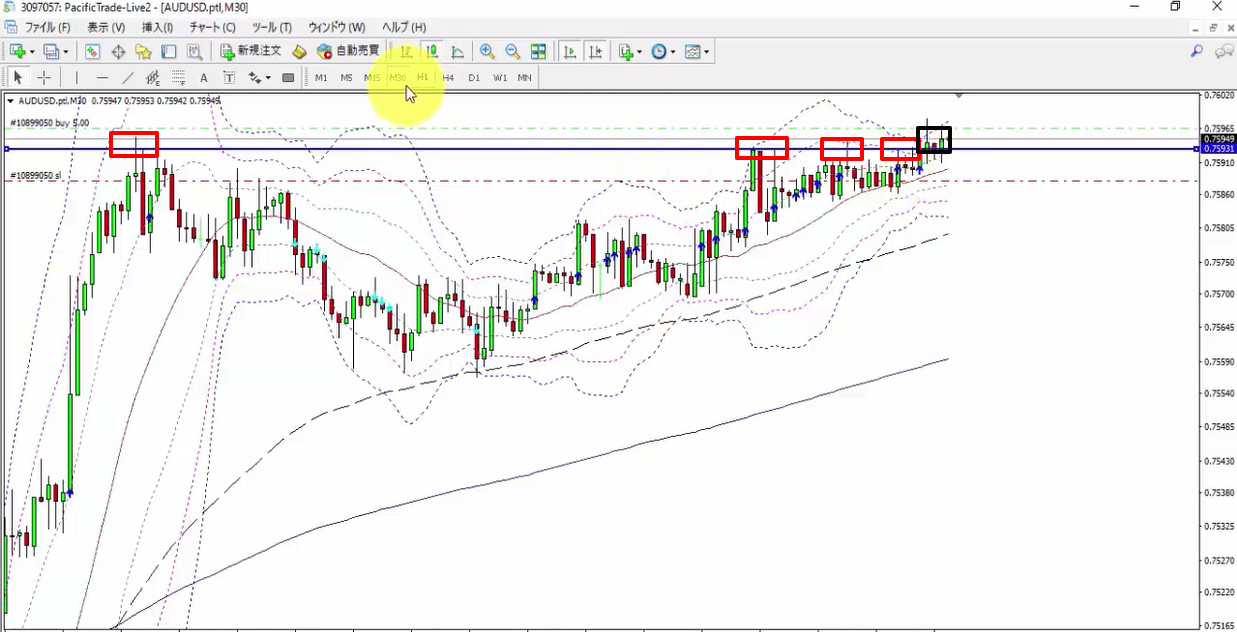This screenshot has height=632, width=1237.
Task: Tile chart windows icon
Action: [x=539, y=51]
